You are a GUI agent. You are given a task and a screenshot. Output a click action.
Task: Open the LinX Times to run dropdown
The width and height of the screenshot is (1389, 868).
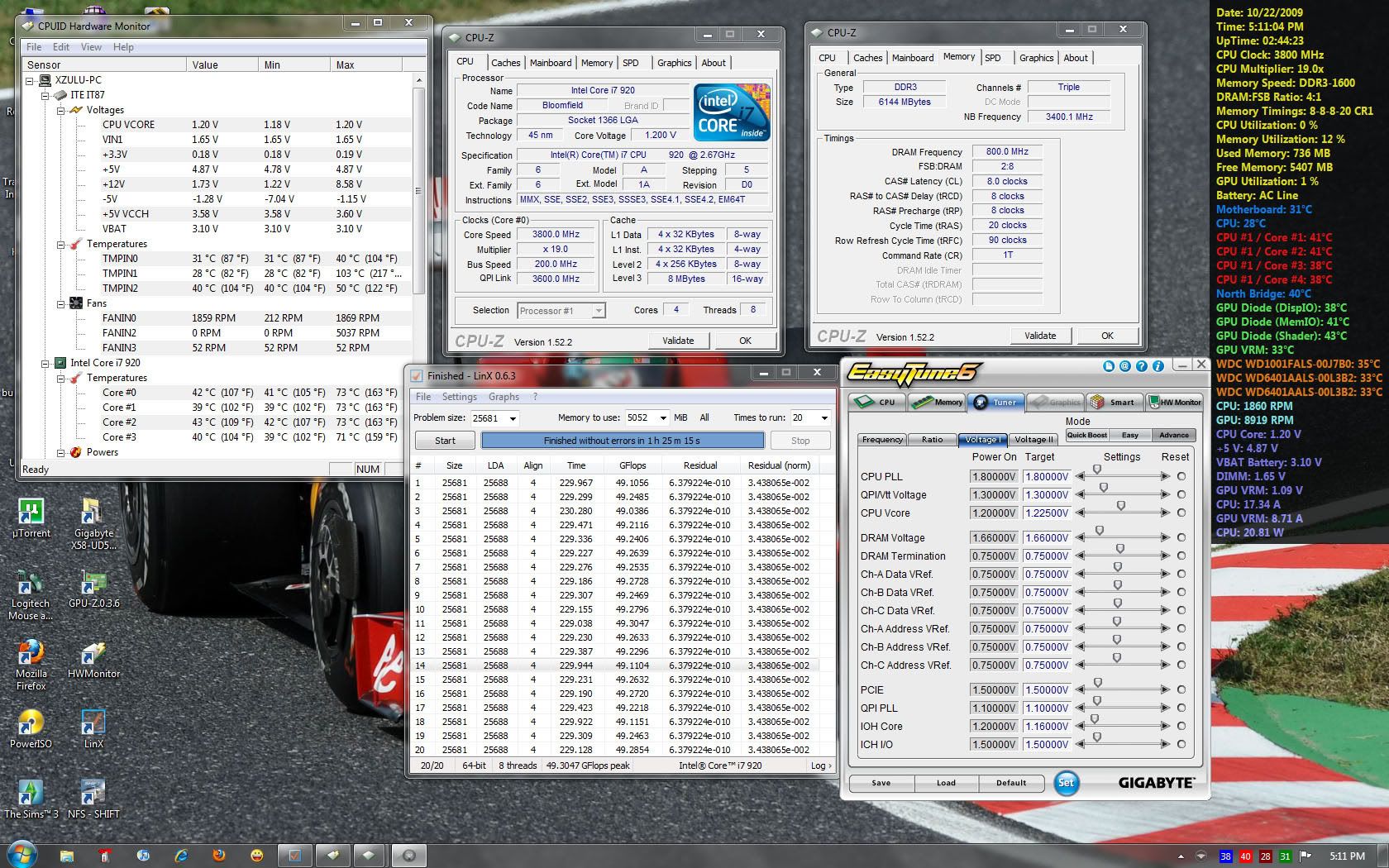[823, 418]
